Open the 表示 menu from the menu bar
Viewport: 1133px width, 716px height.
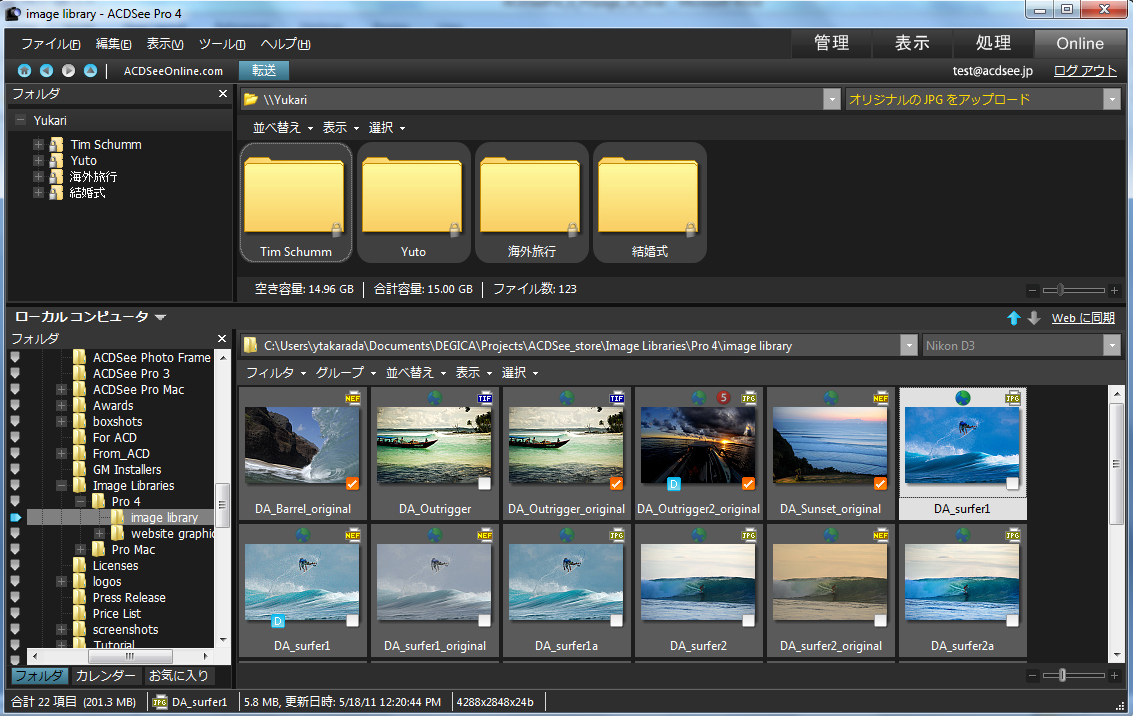[x=164, y=43]
